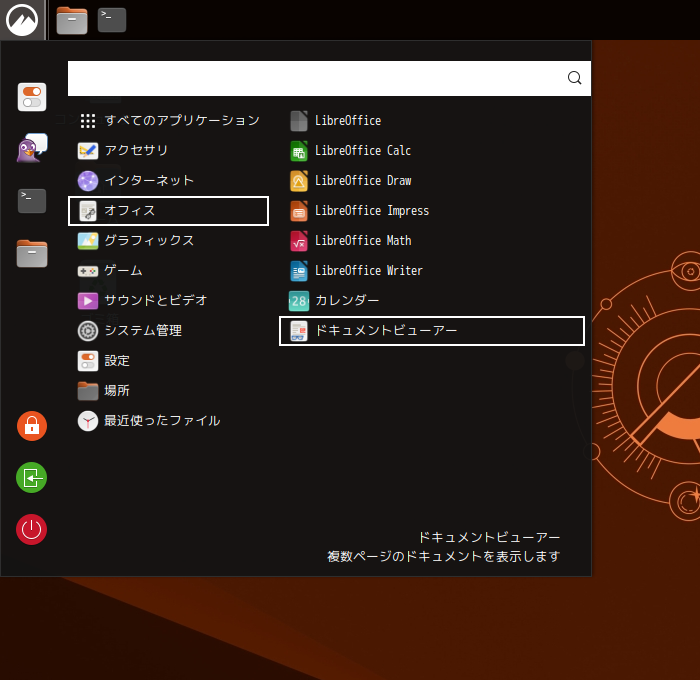Open the アクセサリ category

(x=168, y=150)
